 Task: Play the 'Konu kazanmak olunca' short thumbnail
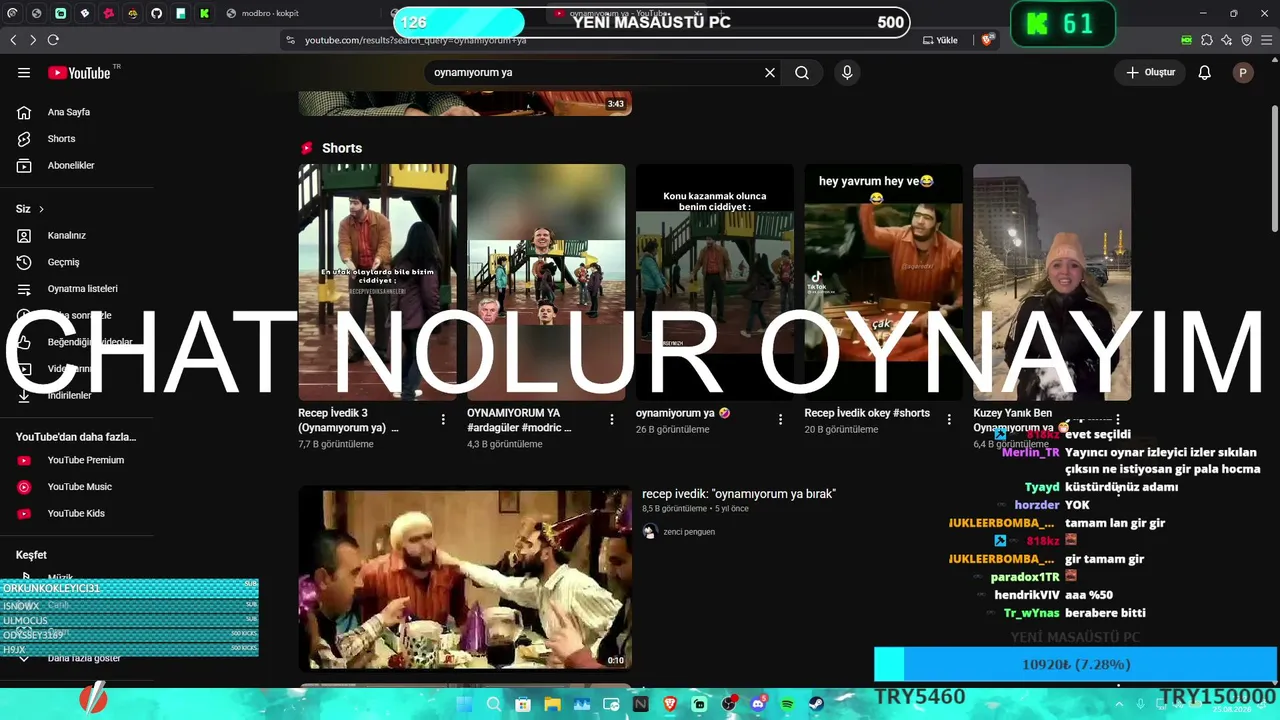coord(715,282)
